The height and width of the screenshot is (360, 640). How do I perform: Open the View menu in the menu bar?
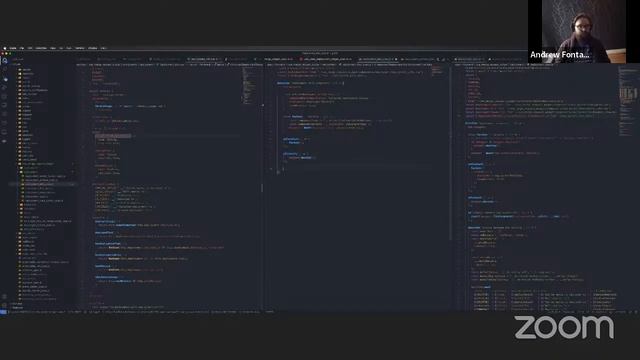tap(53, 48)
